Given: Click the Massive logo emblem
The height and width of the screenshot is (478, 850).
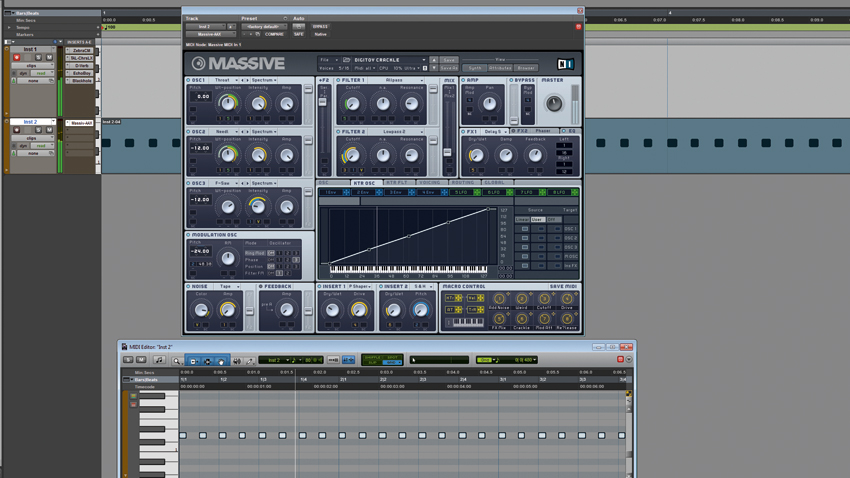Looking at the screenshot, I should coord(198,64).
